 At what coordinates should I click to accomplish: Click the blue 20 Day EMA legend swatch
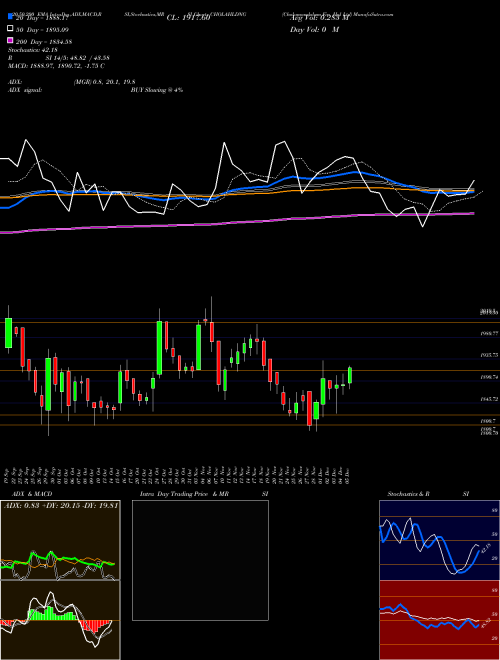(x=11, y=17)
